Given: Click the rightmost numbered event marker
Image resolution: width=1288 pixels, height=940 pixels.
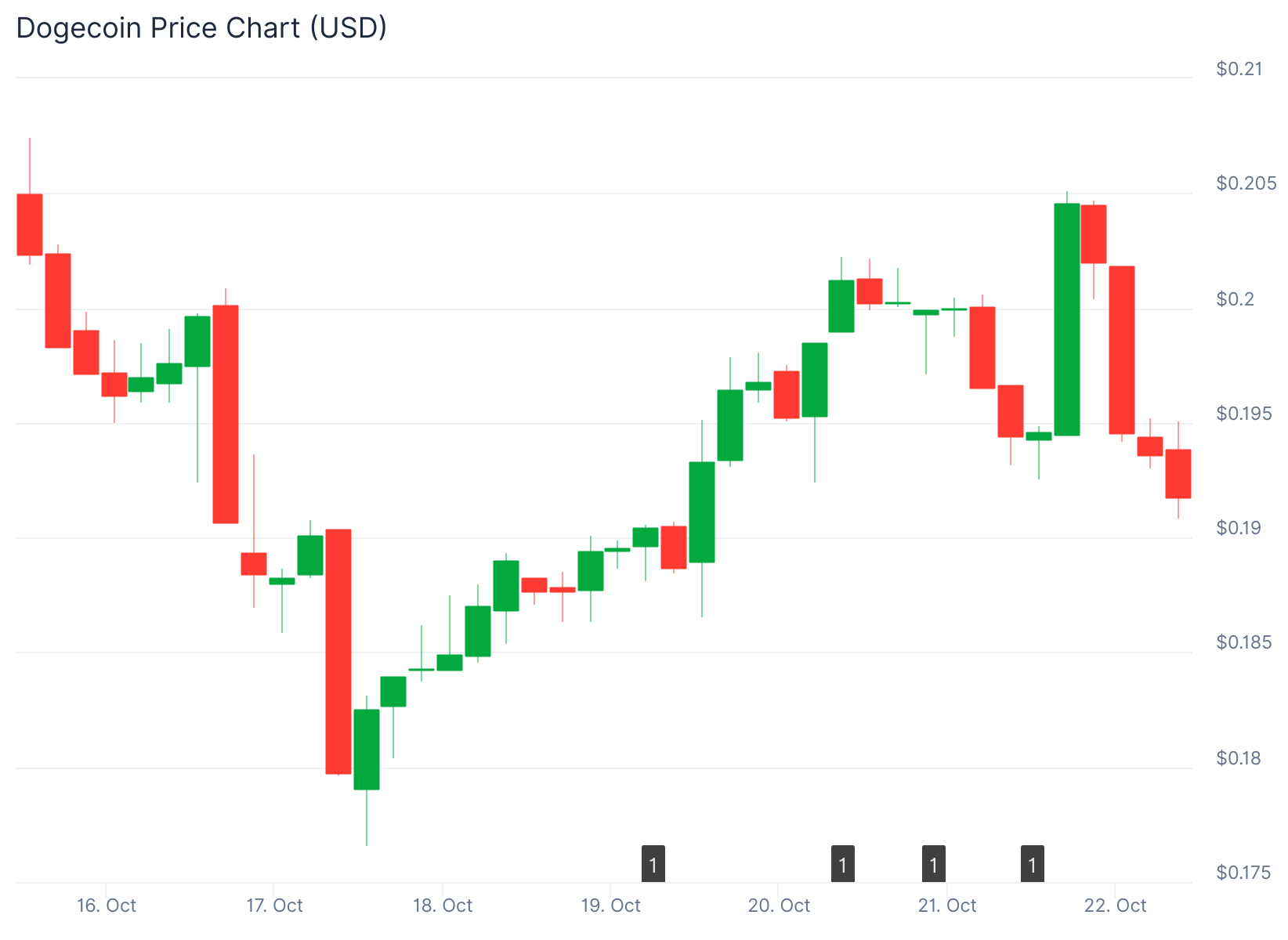Looking at the screenshot, I should pos(1032,864).
